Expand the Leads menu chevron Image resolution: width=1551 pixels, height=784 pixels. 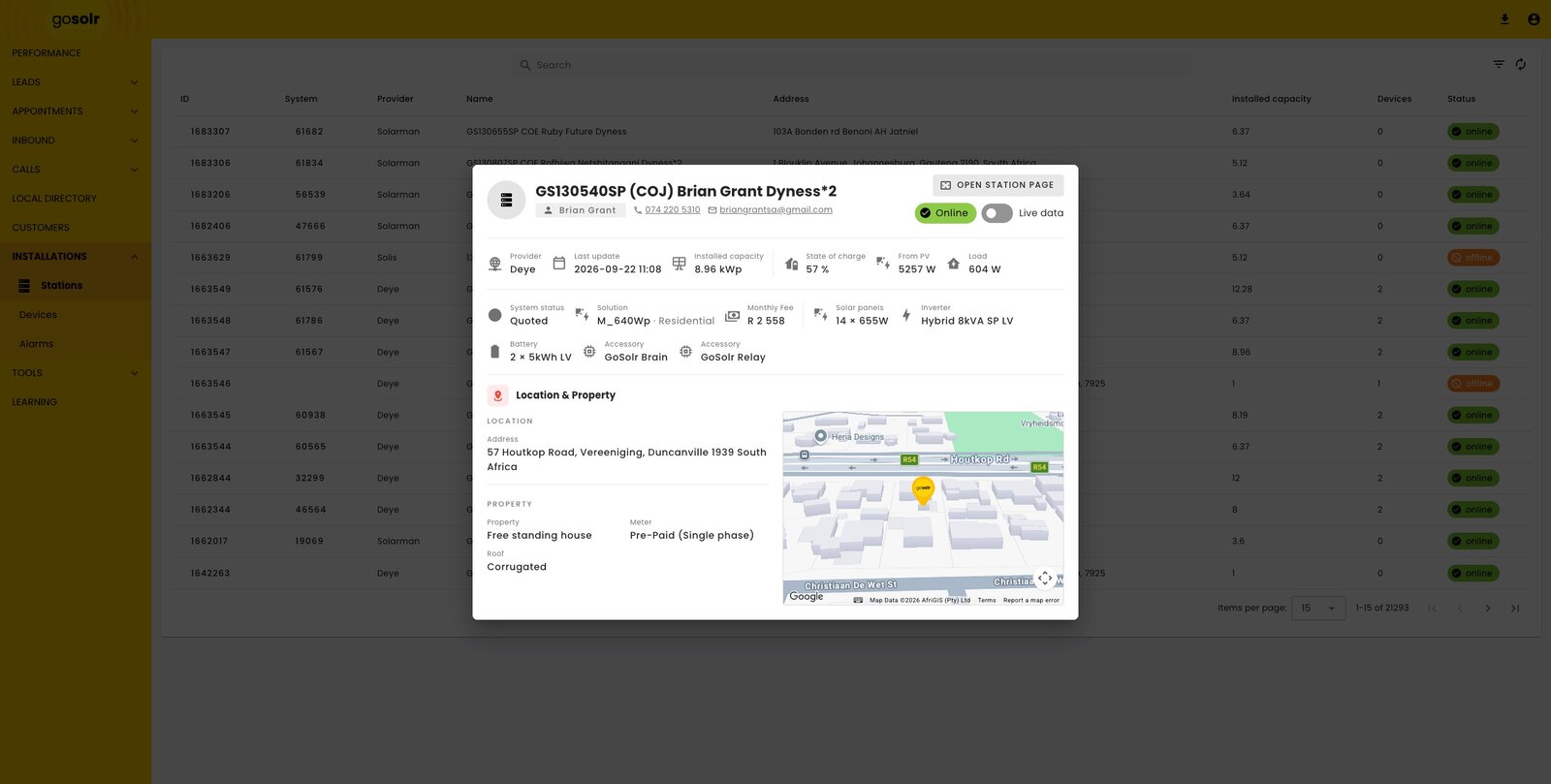pyautogui.click(x=134, y=82)
